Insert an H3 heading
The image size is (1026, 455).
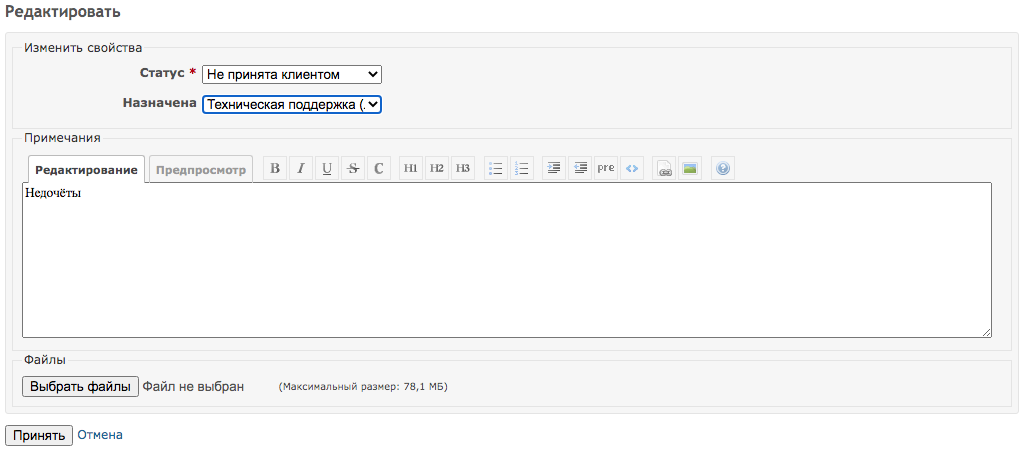463,169
